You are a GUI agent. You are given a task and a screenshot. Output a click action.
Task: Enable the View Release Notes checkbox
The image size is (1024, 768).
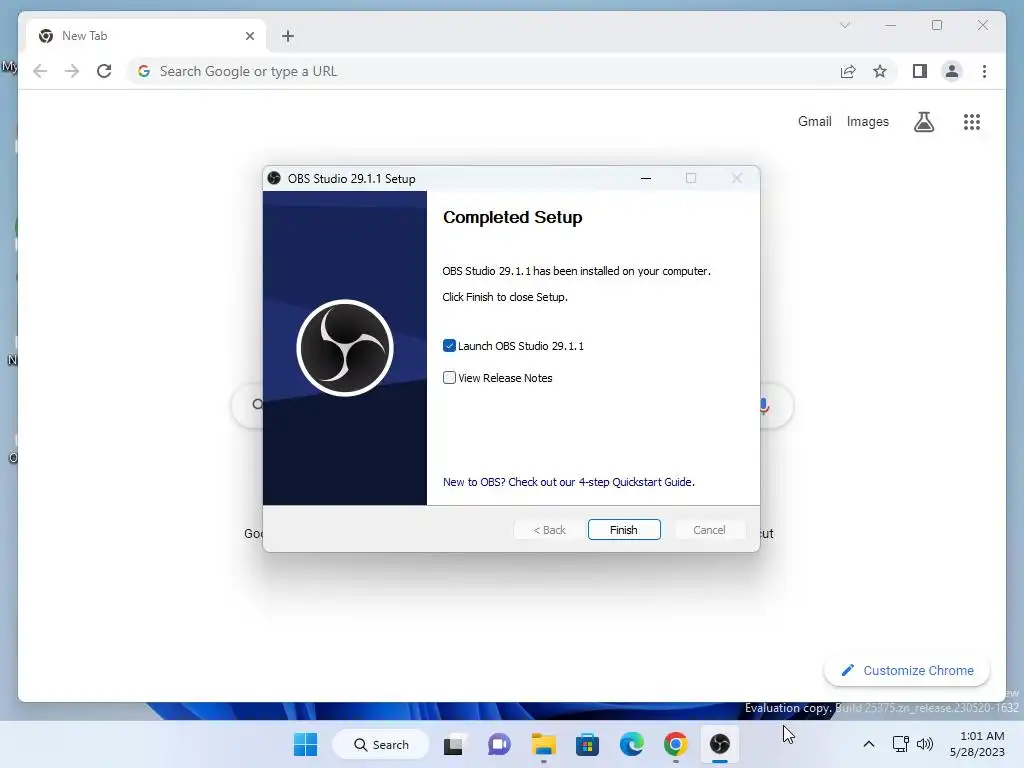(449, 377)
